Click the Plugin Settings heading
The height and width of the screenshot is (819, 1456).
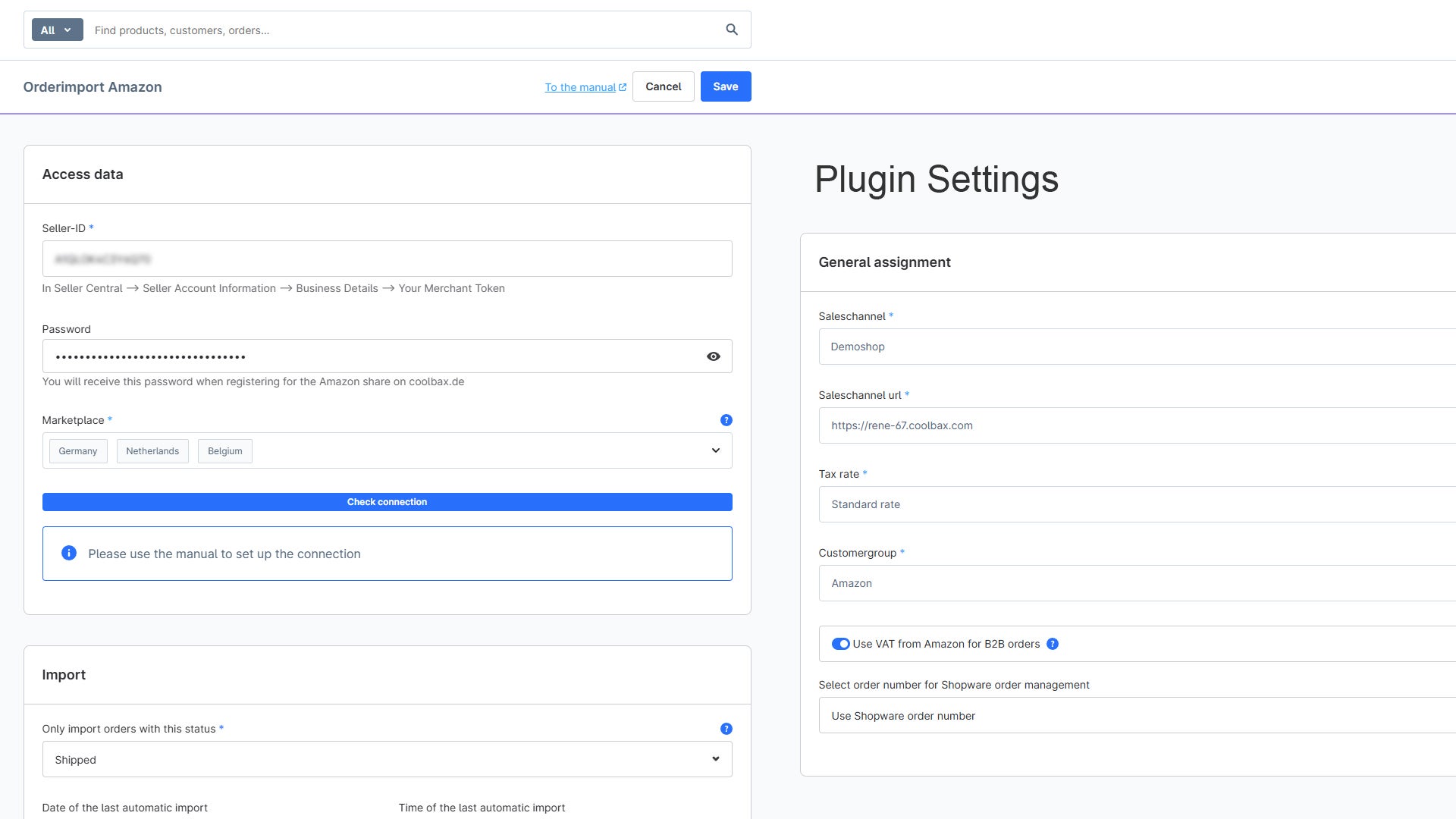pos(937,179)
